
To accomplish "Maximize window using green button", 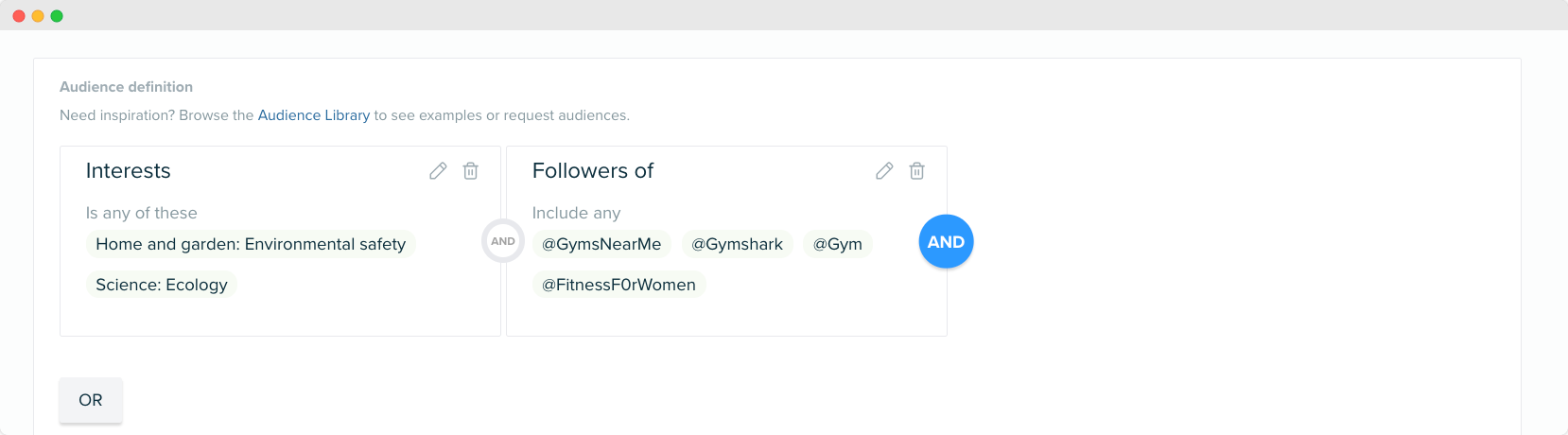I will click(57, 16).
